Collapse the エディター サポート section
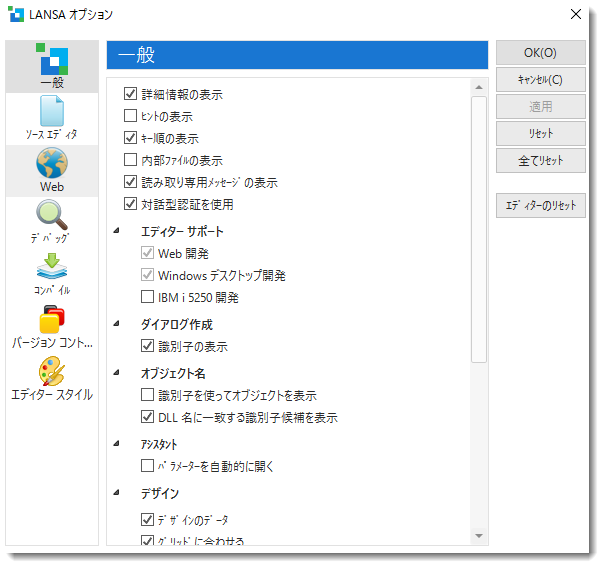The image size is (604, 568). coord(116,231)
